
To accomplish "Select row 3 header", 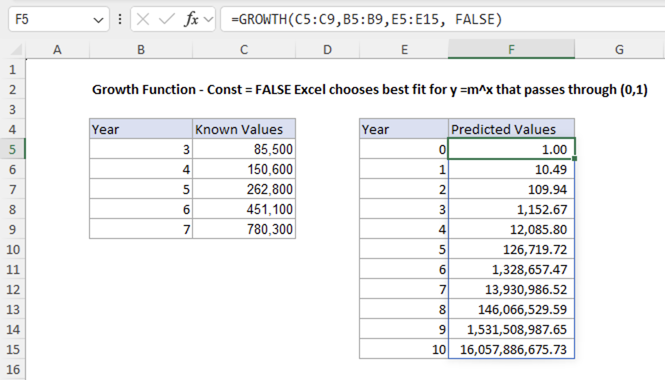I will 13,109.
